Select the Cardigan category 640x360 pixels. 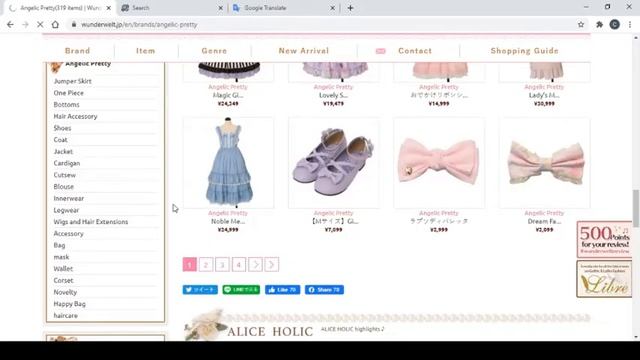point(67,163)
